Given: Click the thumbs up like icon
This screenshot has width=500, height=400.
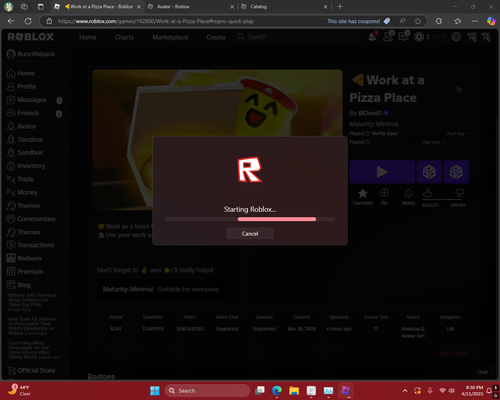Looking at the screenshot, I should point(428,193).
